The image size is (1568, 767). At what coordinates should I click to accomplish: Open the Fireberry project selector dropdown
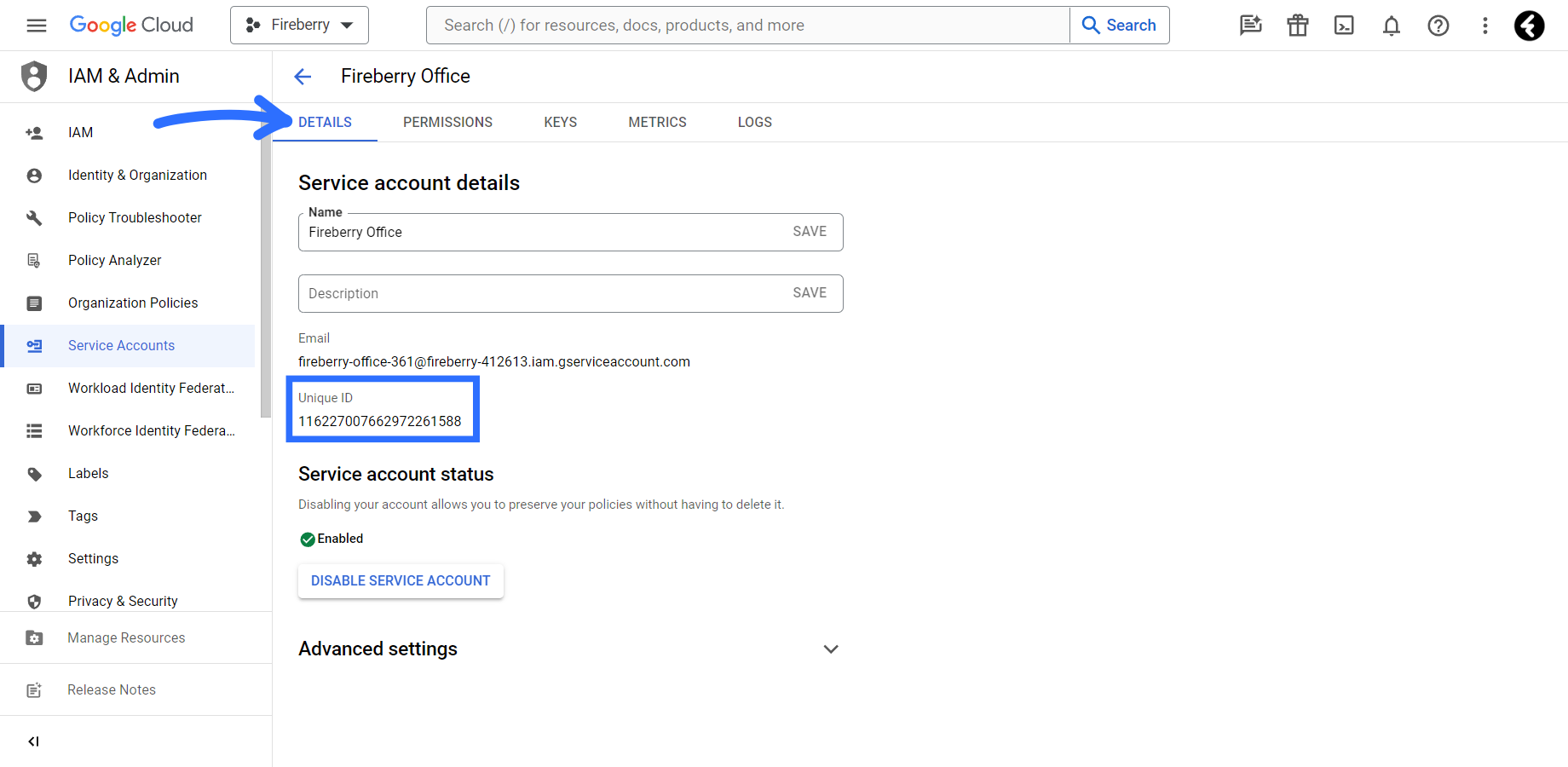click(299, 26)
